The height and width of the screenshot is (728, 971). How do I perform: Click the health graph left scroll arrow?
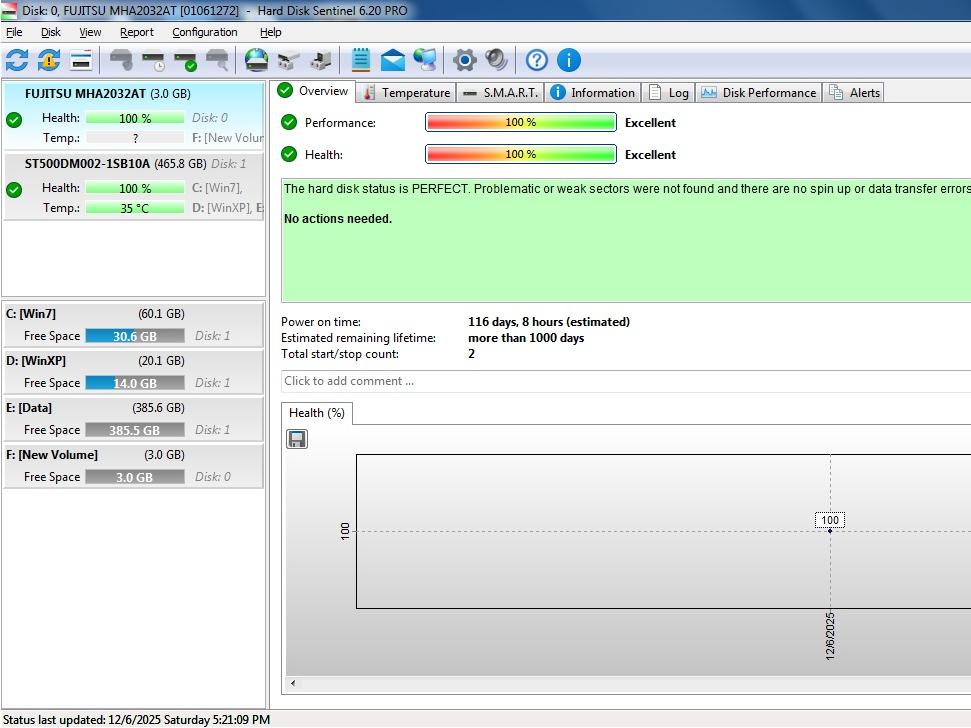click(293, 684)
